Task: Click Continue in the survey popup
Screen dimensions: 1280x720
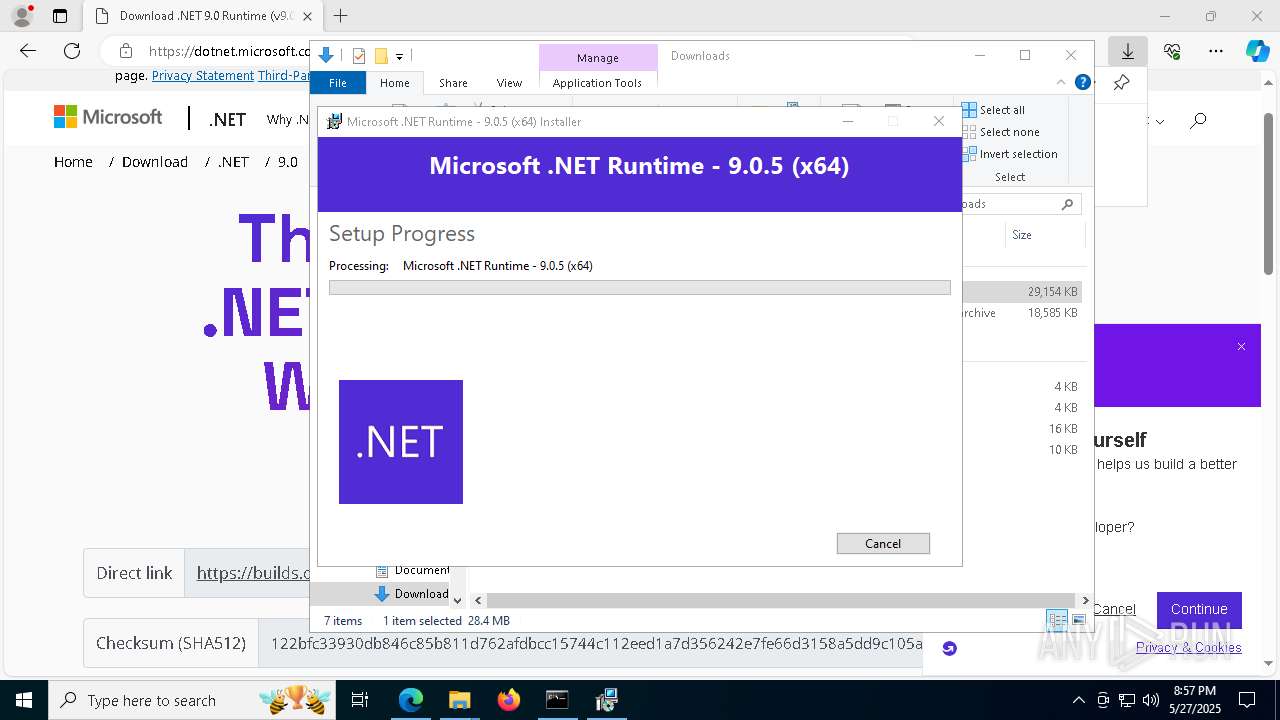Action: [x=1199, y=609]
